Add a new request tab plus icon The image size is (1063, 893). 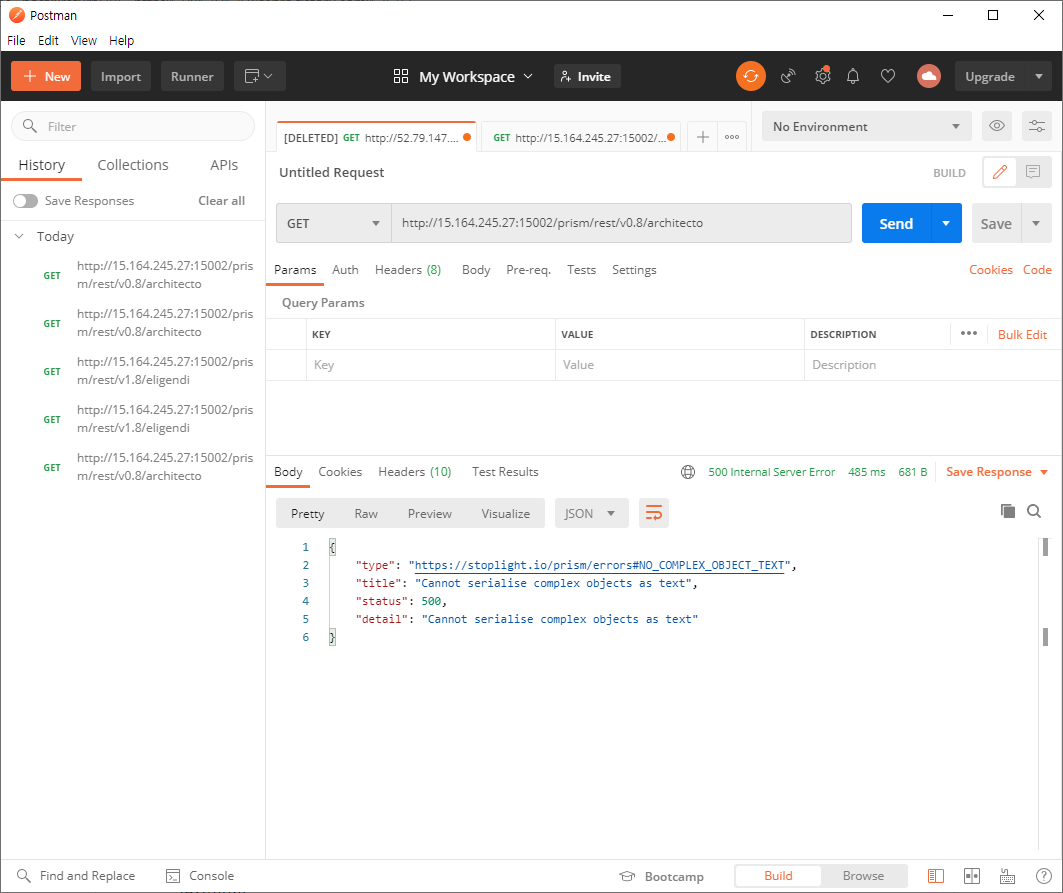pyautogui.click(x=703, y=137)
